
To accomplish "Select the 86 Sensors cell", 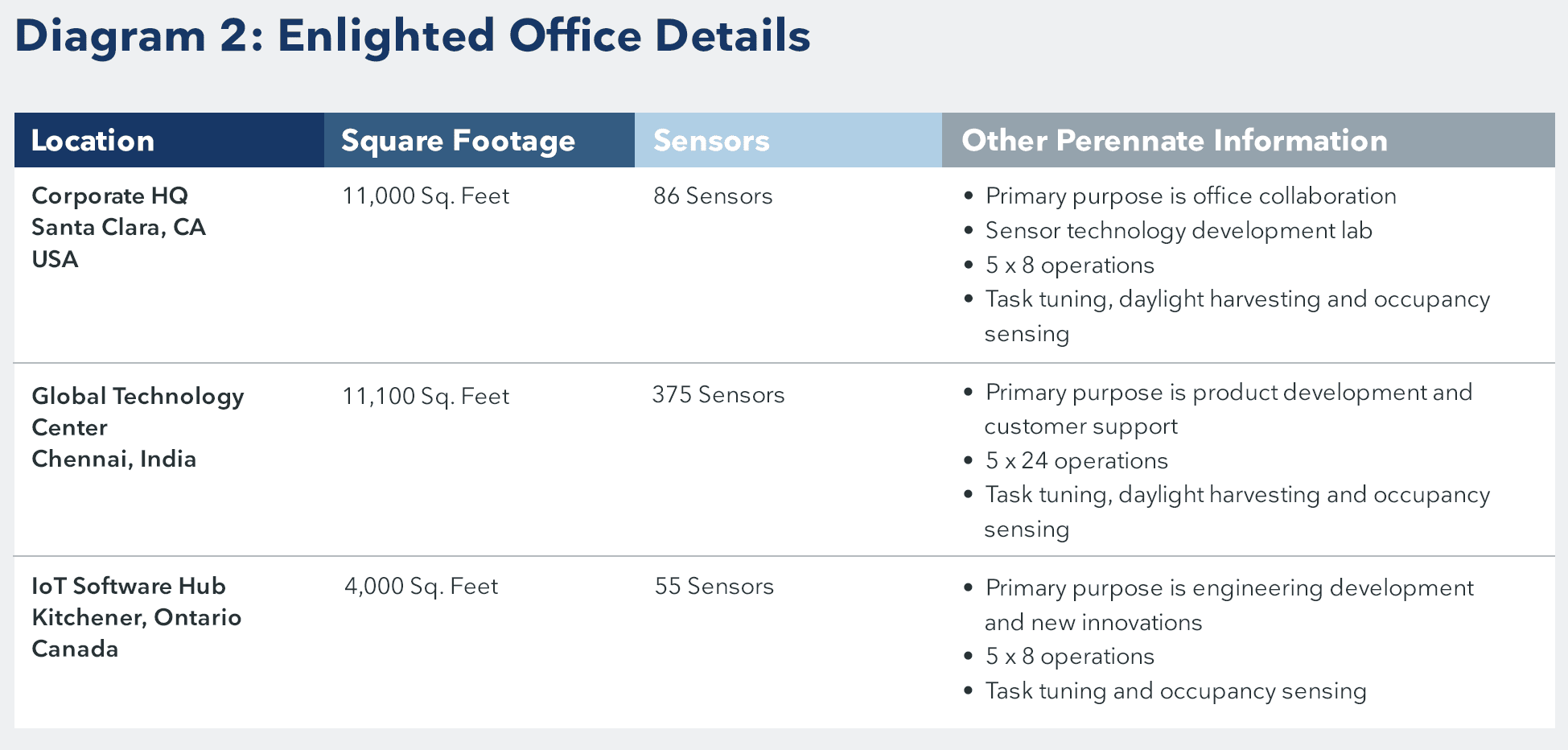I will click(x=712, y=196).
